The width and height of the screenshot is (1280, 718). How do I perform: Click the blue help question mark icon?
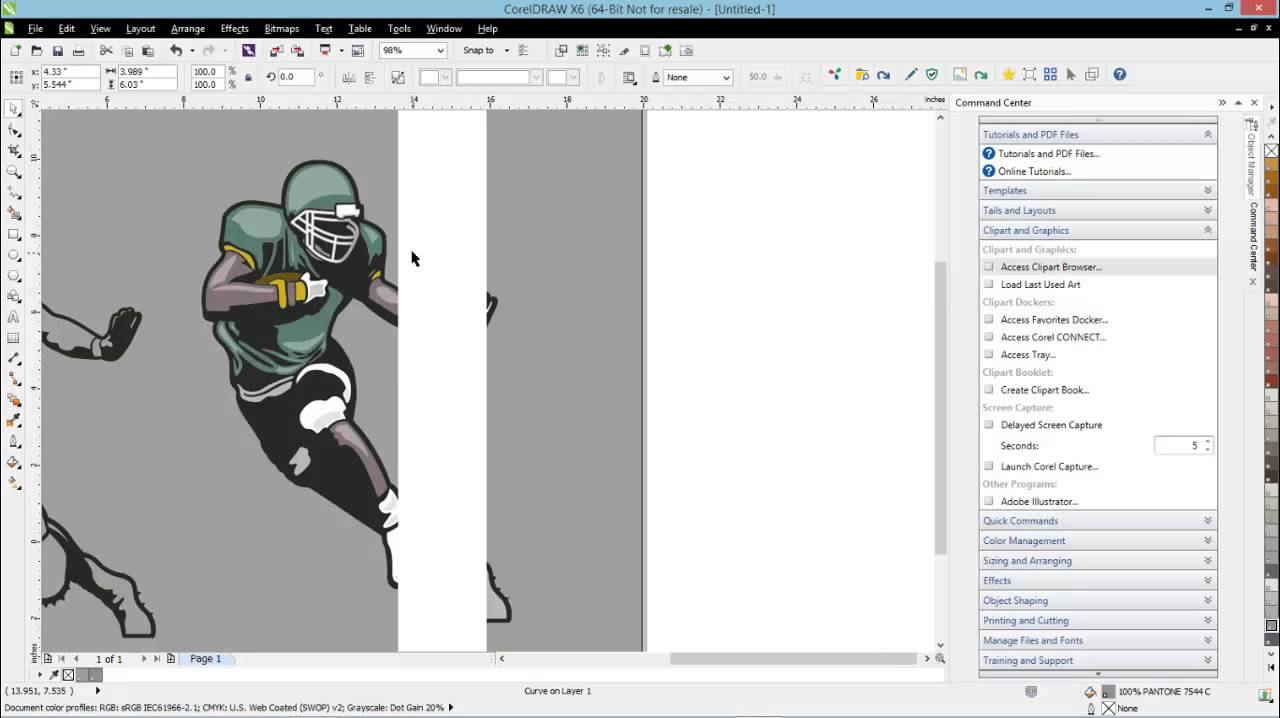click(1120, 75)
